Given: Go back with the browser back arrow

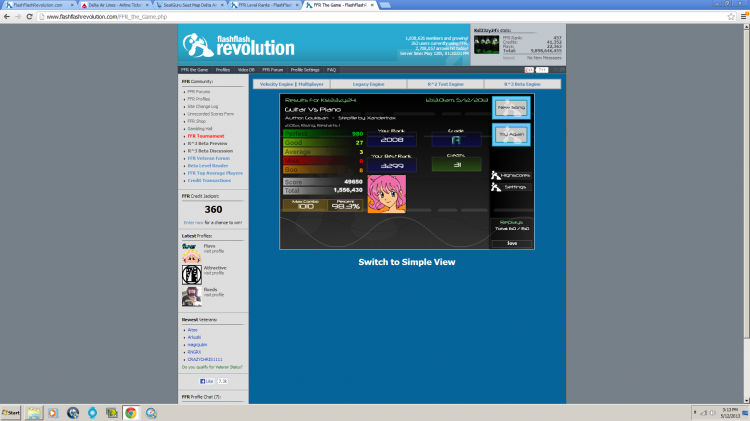Looking at the screenshot, I should tap(7, 17).
